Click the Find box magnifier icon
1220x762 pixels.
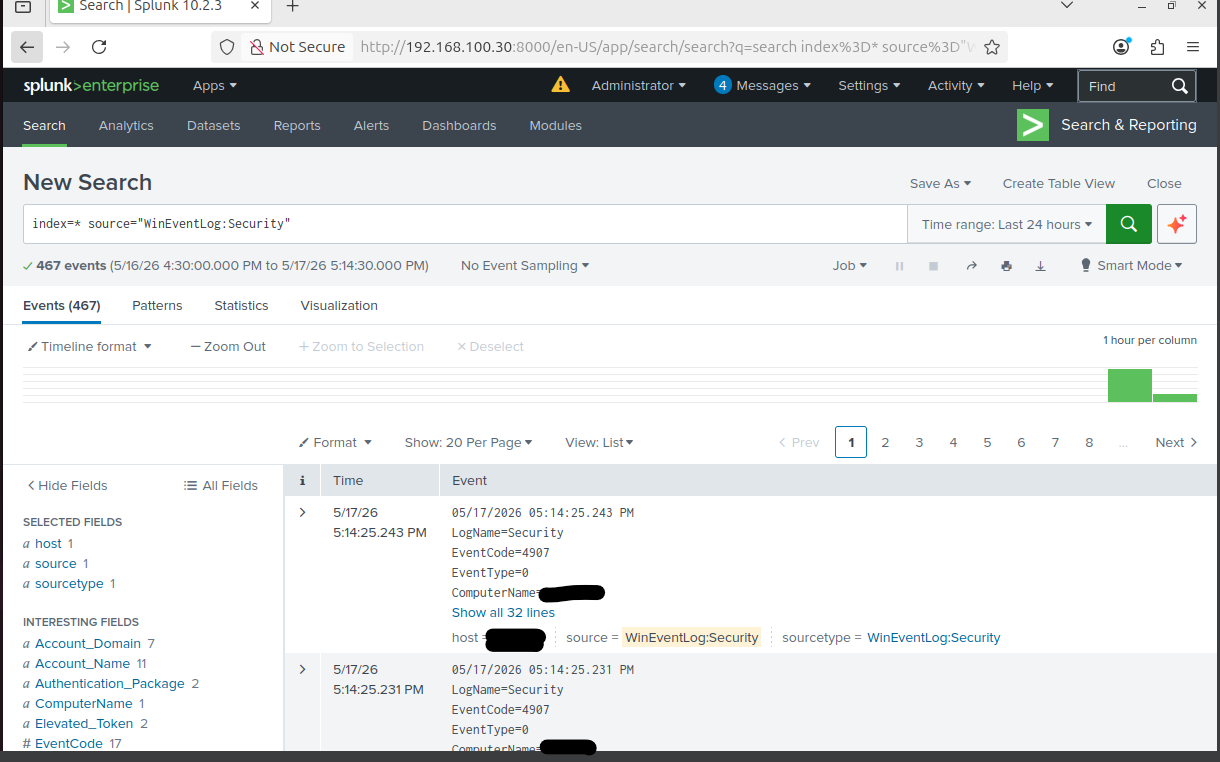point(1180,86)
